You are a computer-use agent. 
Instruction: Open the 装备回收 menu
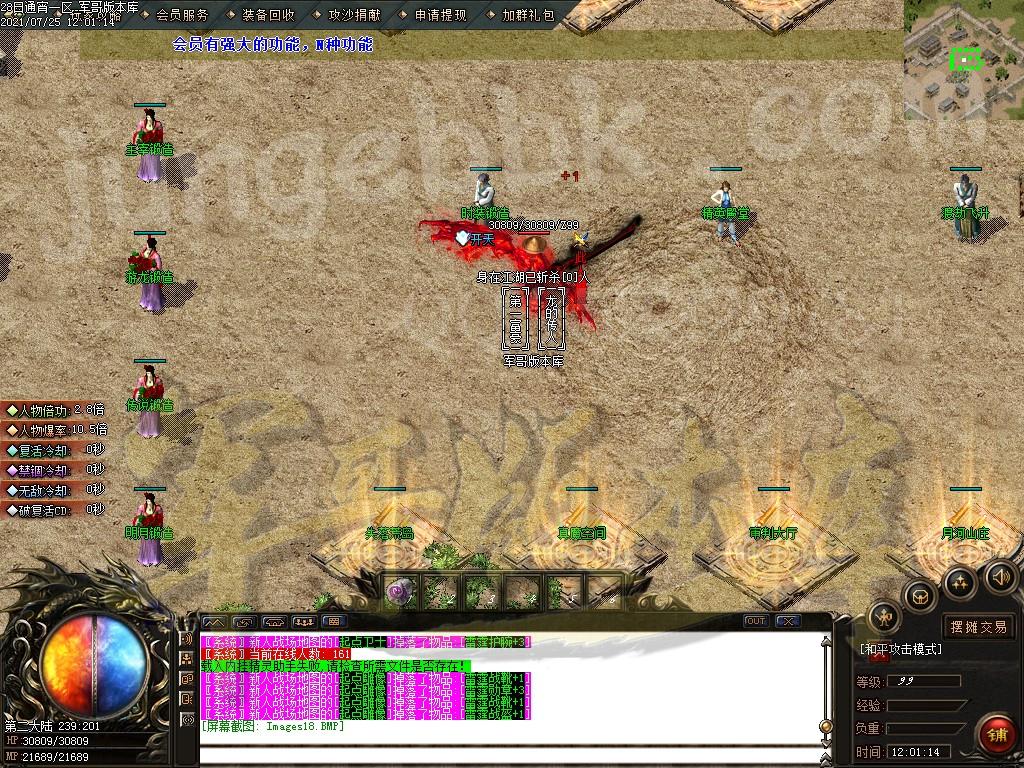(x=268, y=15)
